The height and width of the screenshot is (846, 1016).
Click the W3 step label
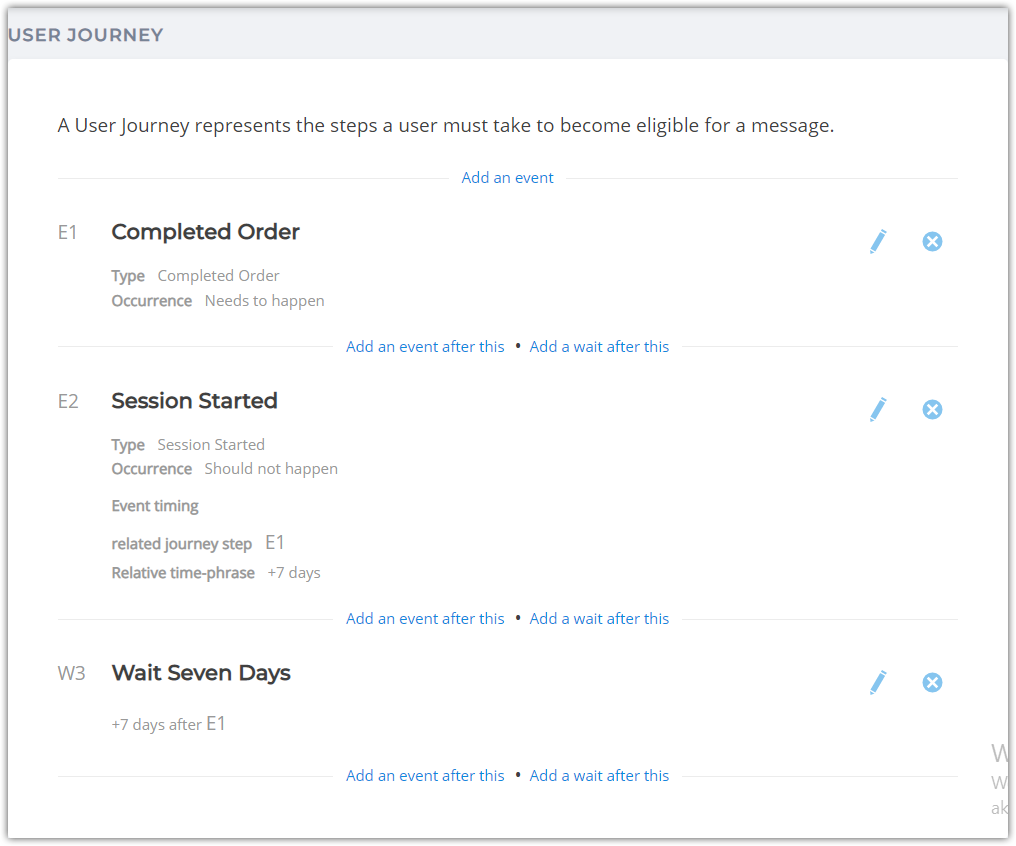[71, 674]
